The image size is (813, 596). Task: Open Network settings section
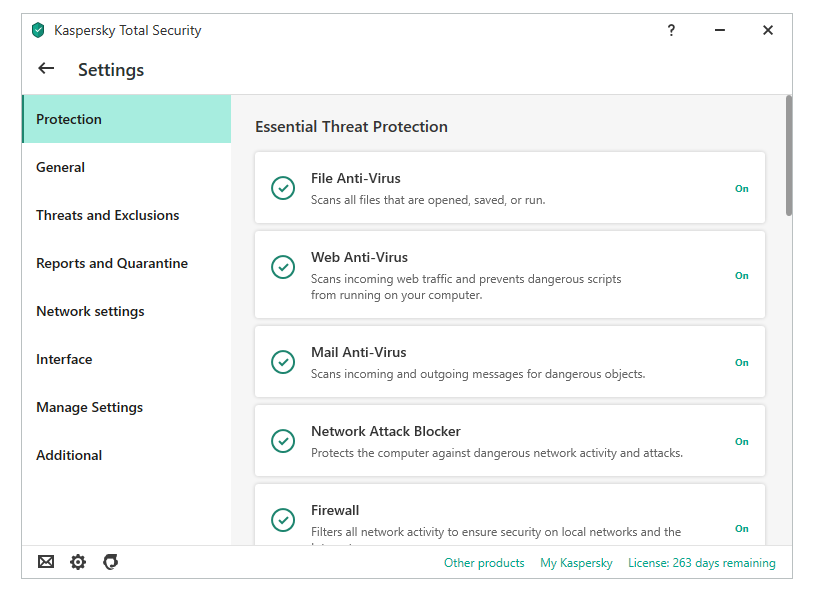(127, 311)
